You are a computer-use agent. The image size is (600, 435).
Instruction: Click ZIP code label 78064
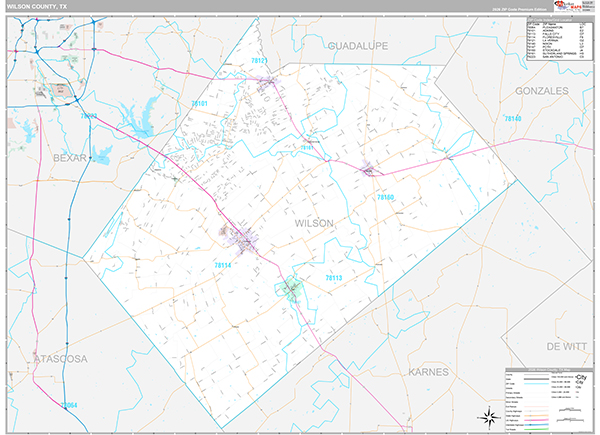pyautogui.click(x=69, y=405)
